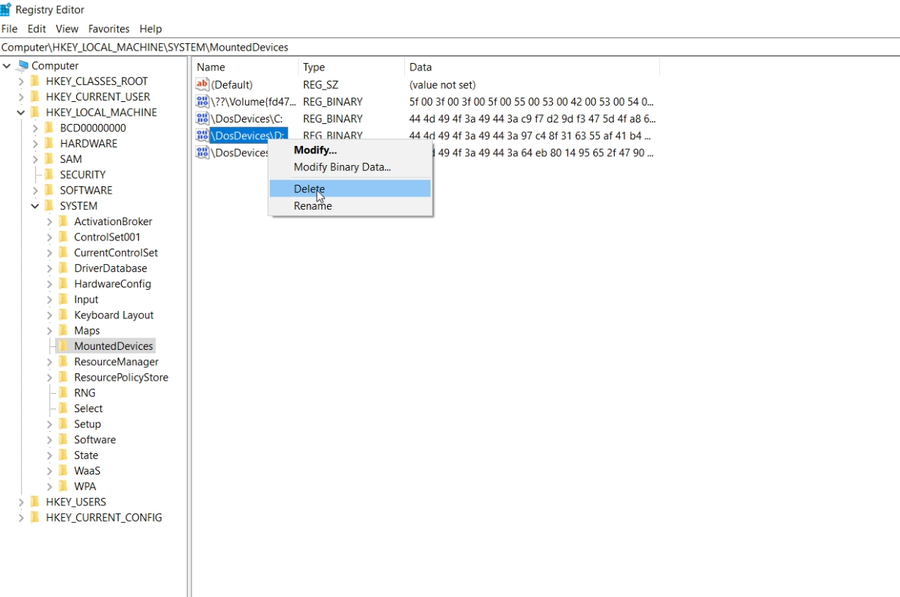Viewport: 900px width, 597px height.
Task: Click the (Default) string value icon
Action: (202, 84)
